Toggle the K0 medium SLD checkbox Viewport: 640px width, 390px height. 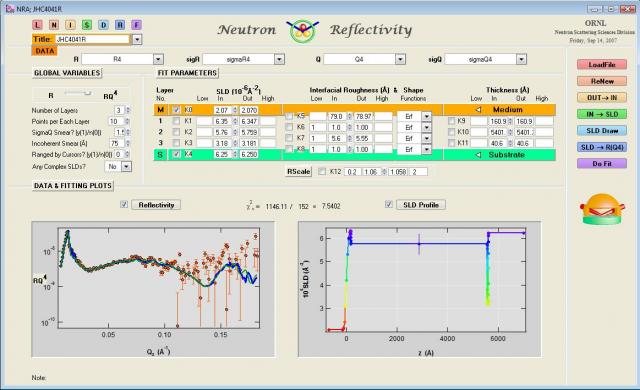tap(176, 110)
